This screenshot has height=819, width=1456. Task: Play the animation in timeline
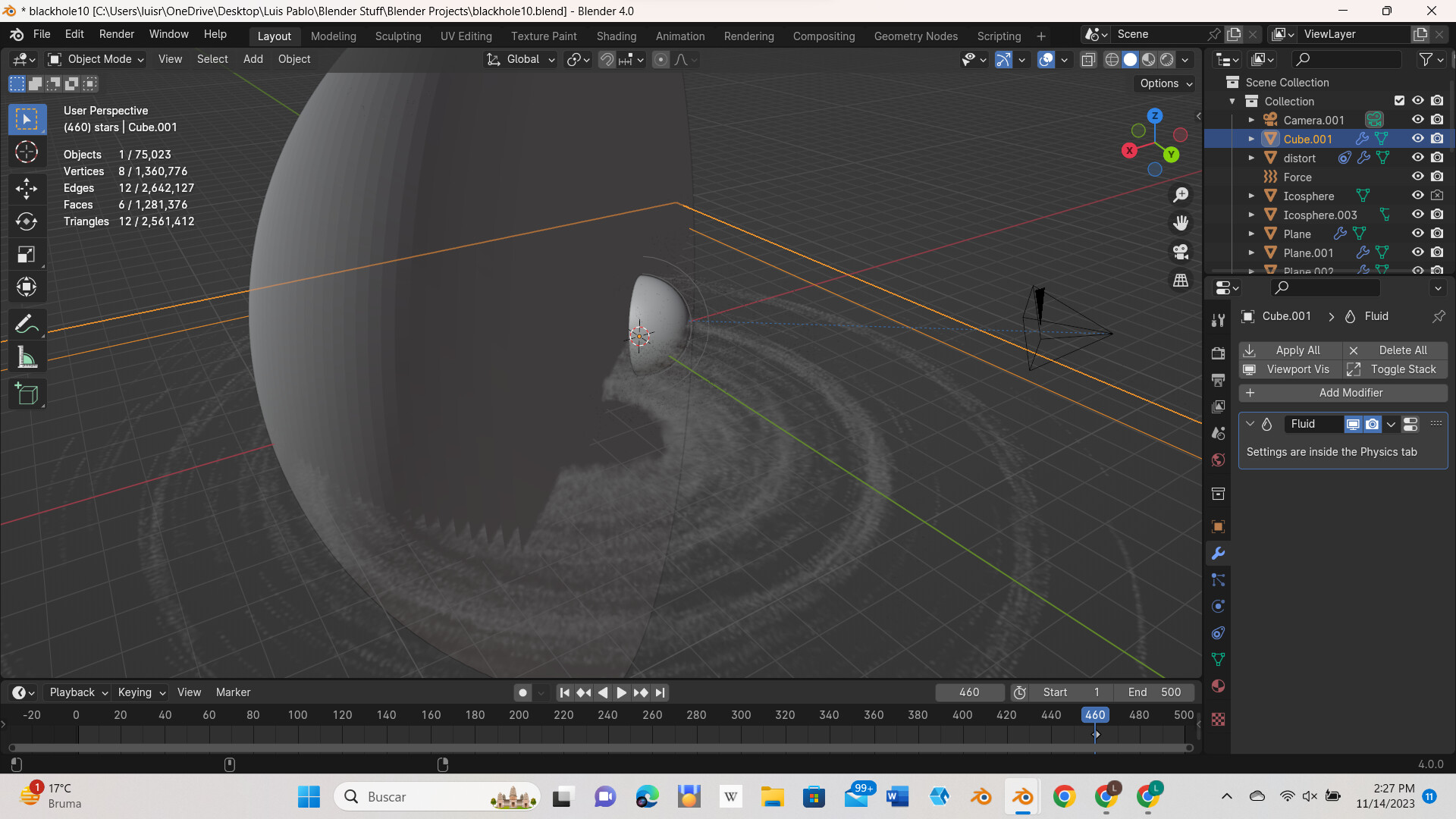pyautogui.click(x=621, y=692)
